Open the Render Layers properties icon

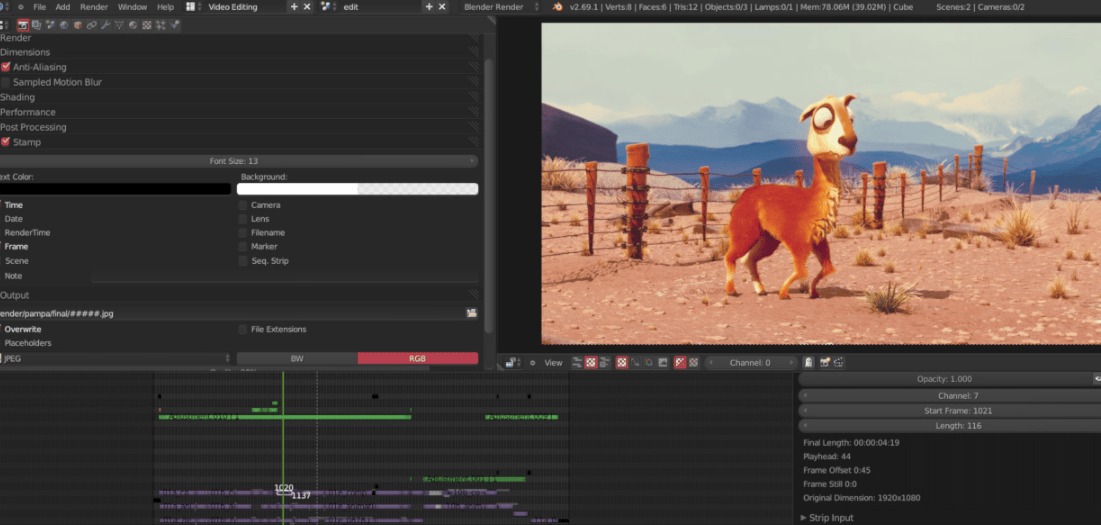click(37, 25)
